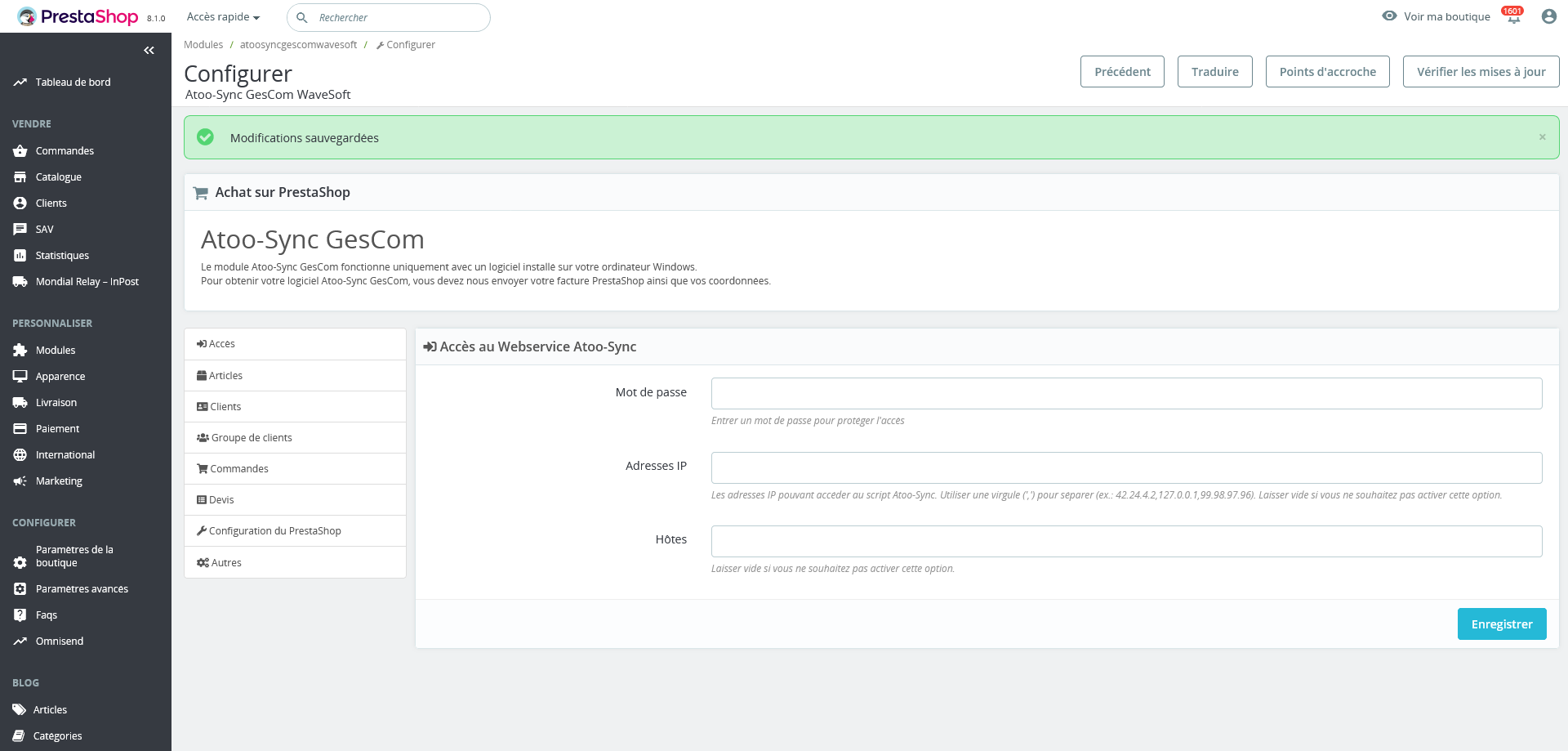The width and height of the screenshot is (1568, 751).
Task: Click the International globe icon
Action: [20, 455]
